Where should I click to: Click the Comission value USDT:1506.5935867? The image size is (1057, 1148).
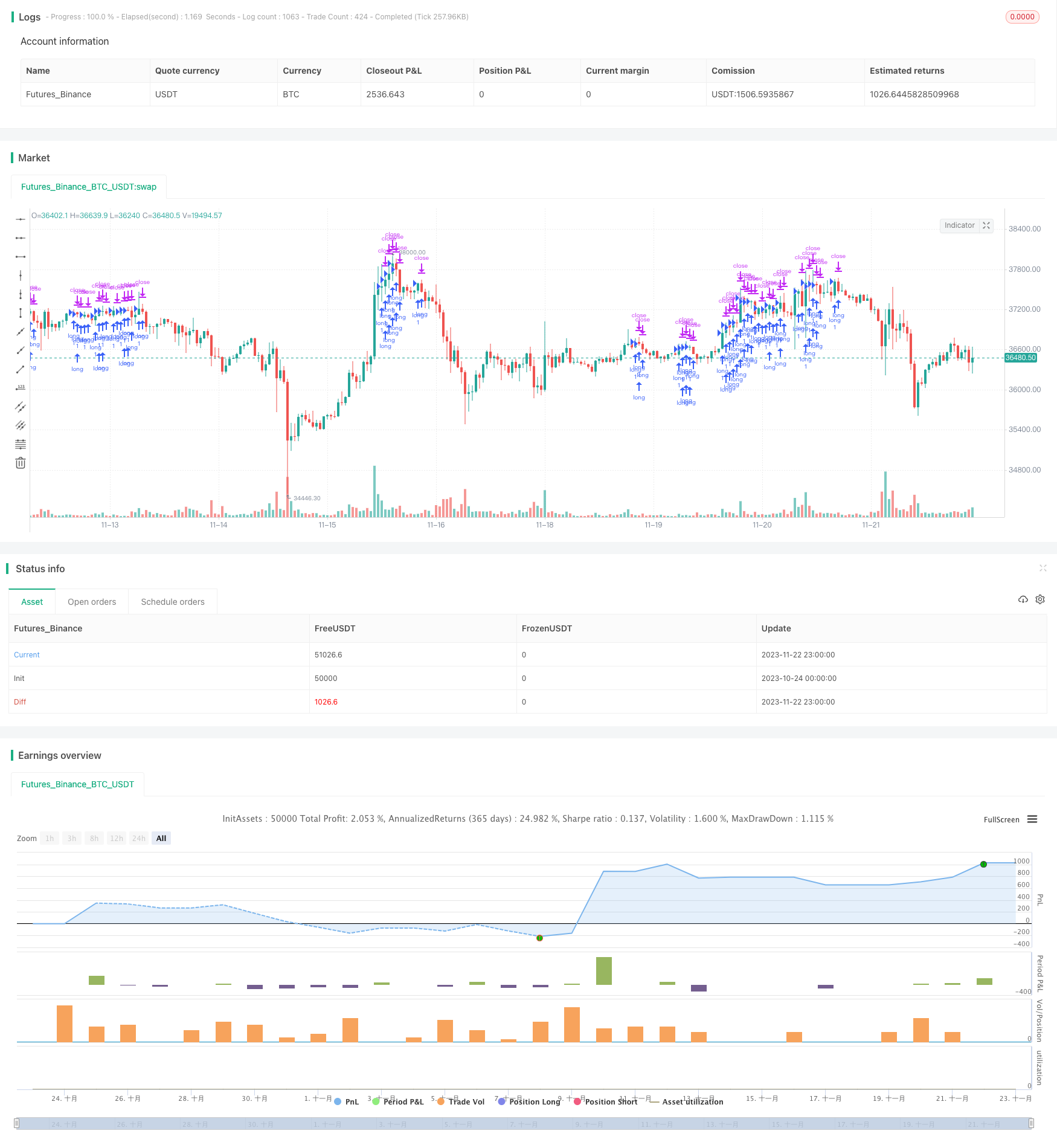753,94
